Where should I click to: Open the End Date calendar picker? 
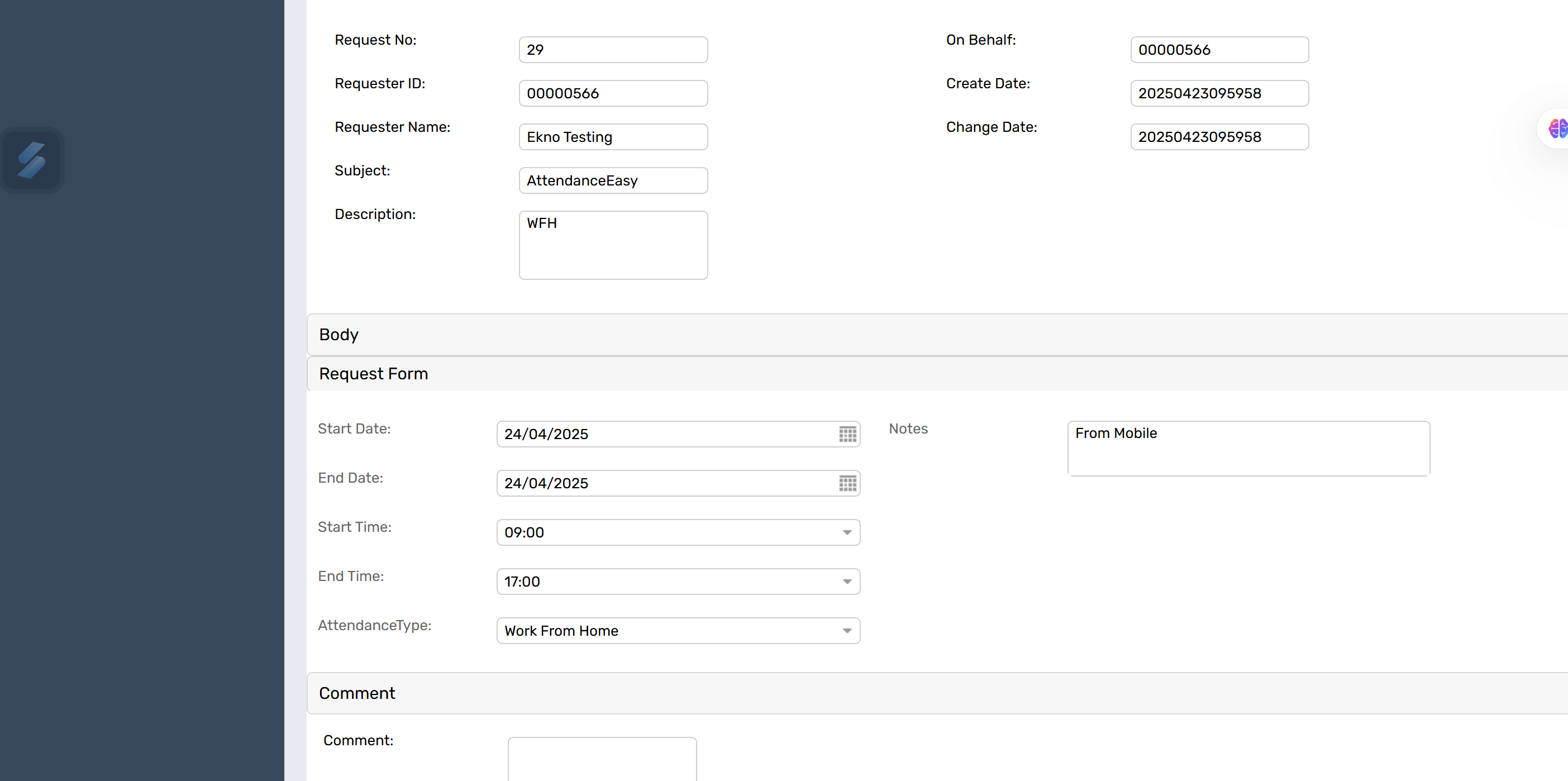coord(847,483)
